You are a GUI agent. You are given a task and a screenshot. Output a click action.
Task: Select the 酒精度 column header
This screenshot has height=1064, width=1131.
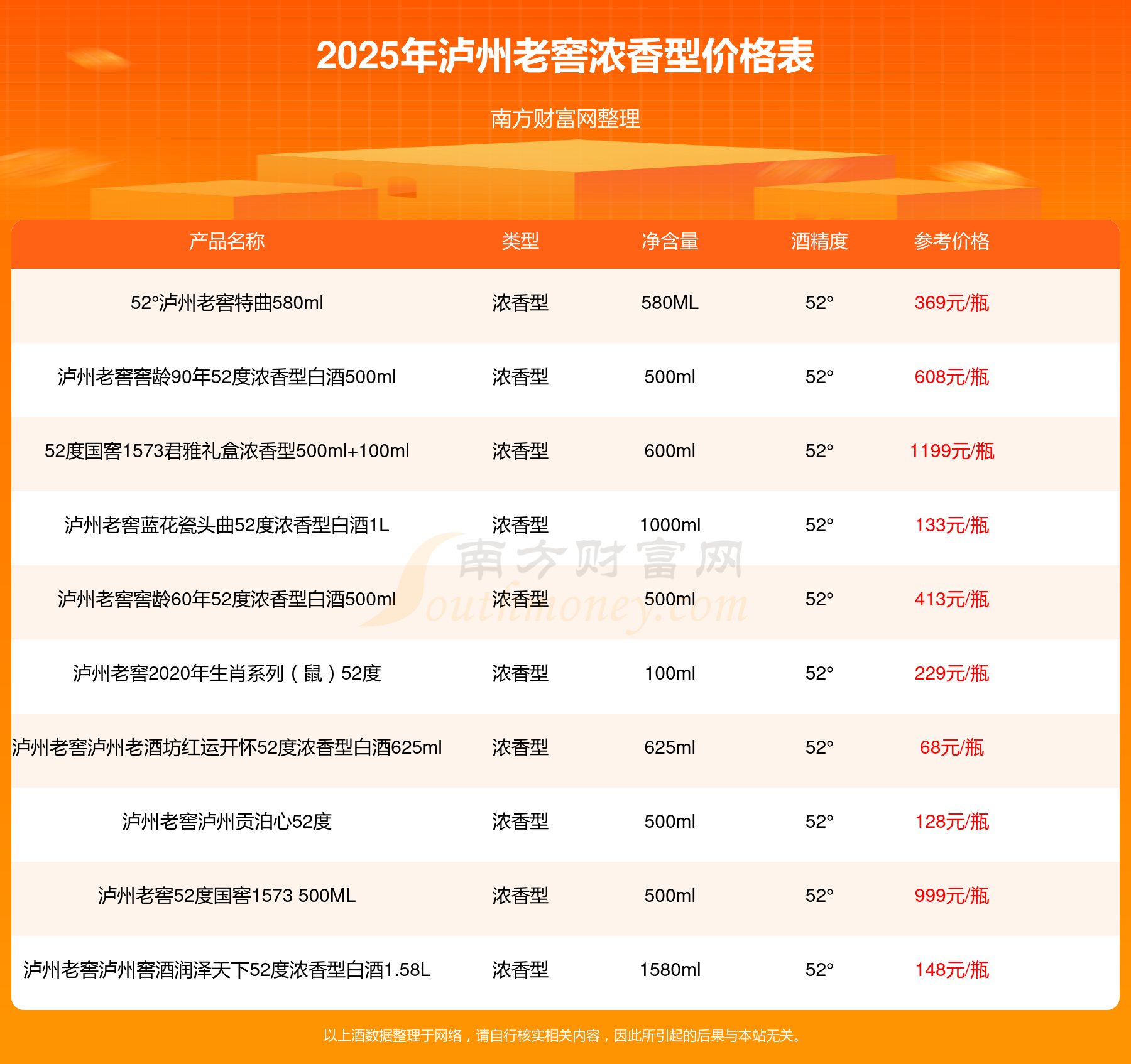click(819, 241)
